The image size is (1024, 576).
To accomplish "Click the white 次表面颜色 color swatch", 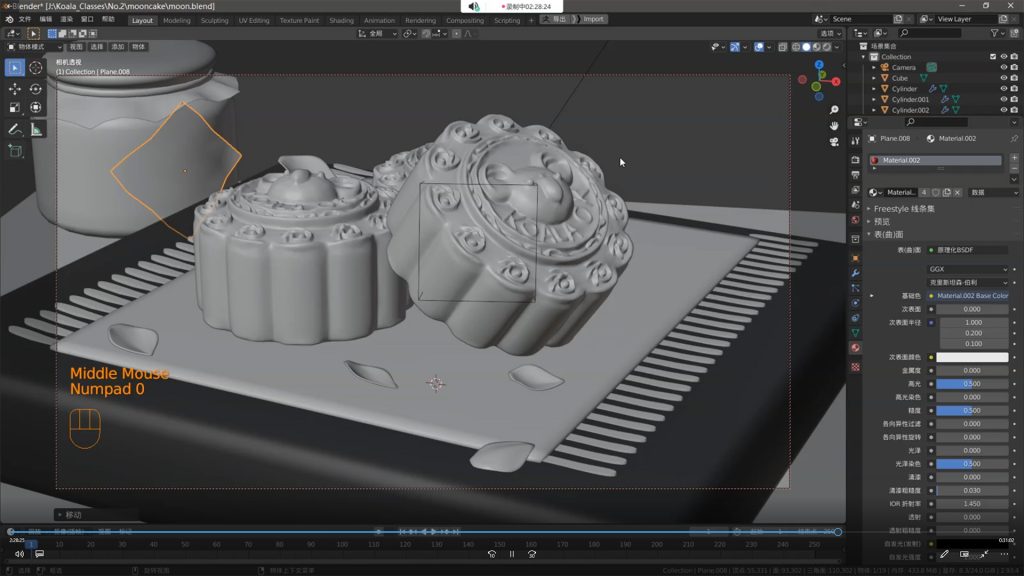I will pyautogui.click(x=972, y=357).
